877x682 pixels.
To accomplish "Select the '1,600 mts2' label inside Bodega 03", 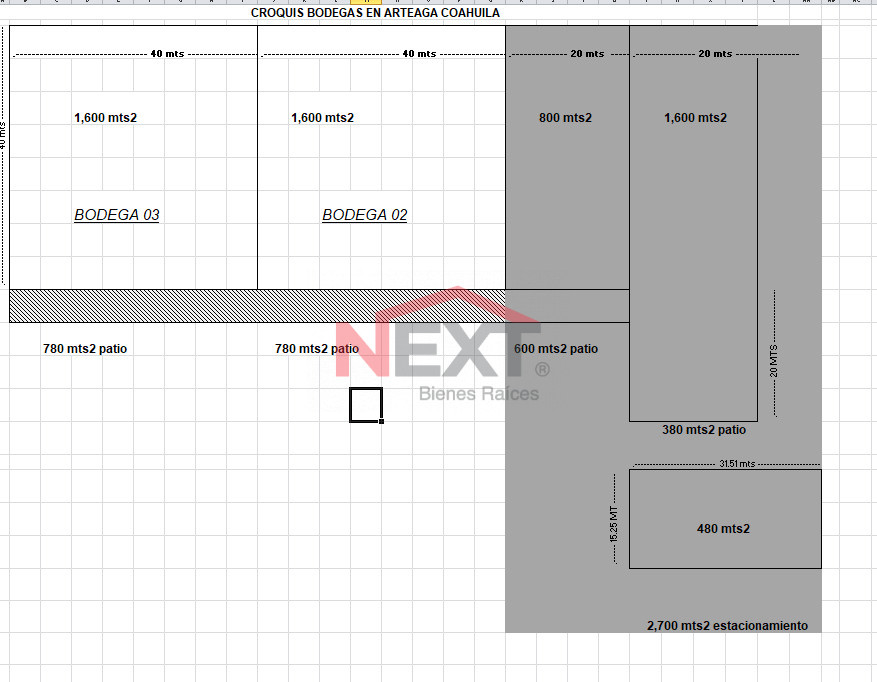I will click(x=105, y=118).
